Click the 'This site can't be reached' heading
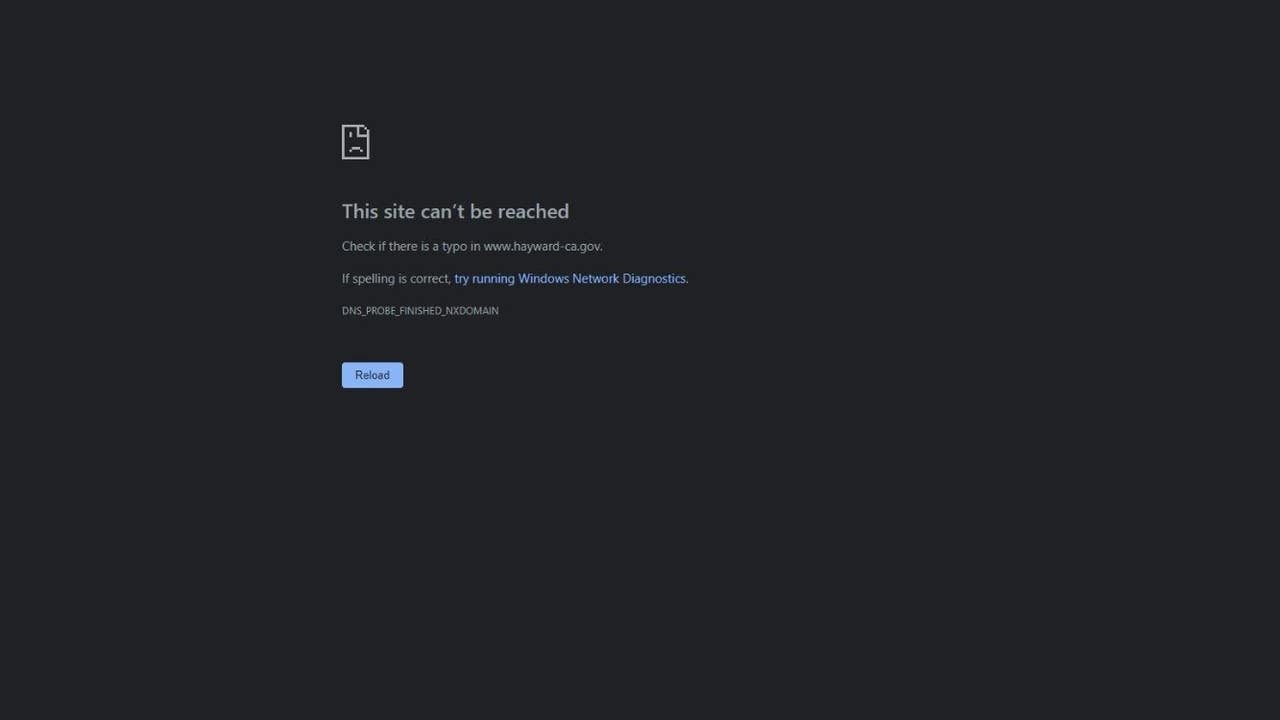 (455, 211)
